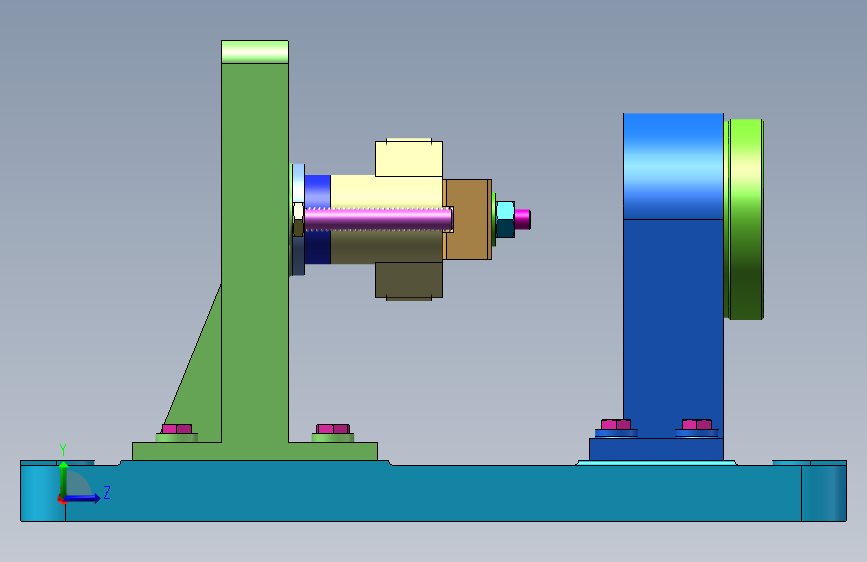Select the cyan hex nut on rod

(505, 220)
